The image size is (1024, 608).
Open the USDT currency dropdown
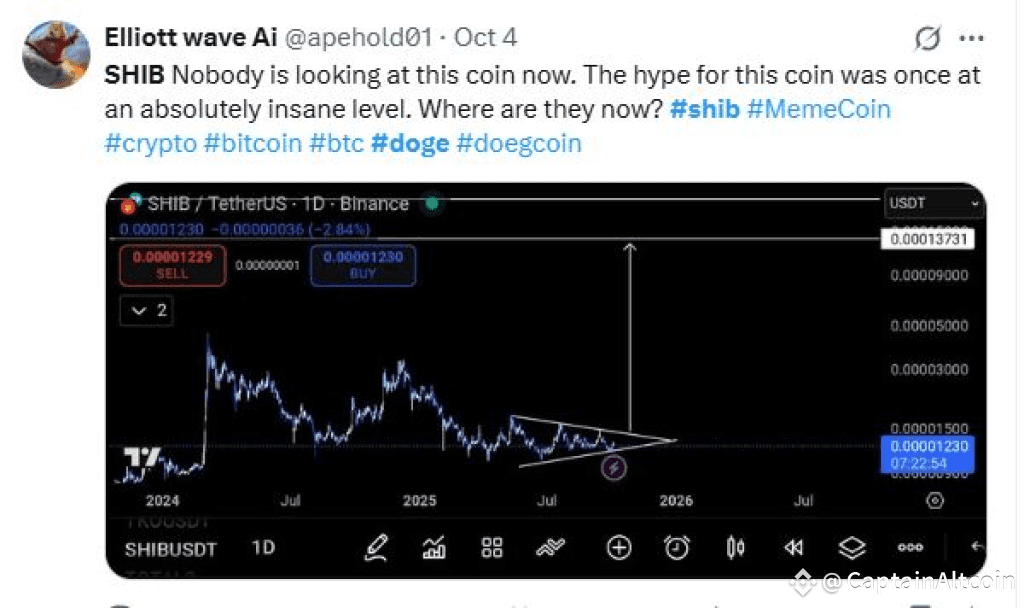pos(934,204)
